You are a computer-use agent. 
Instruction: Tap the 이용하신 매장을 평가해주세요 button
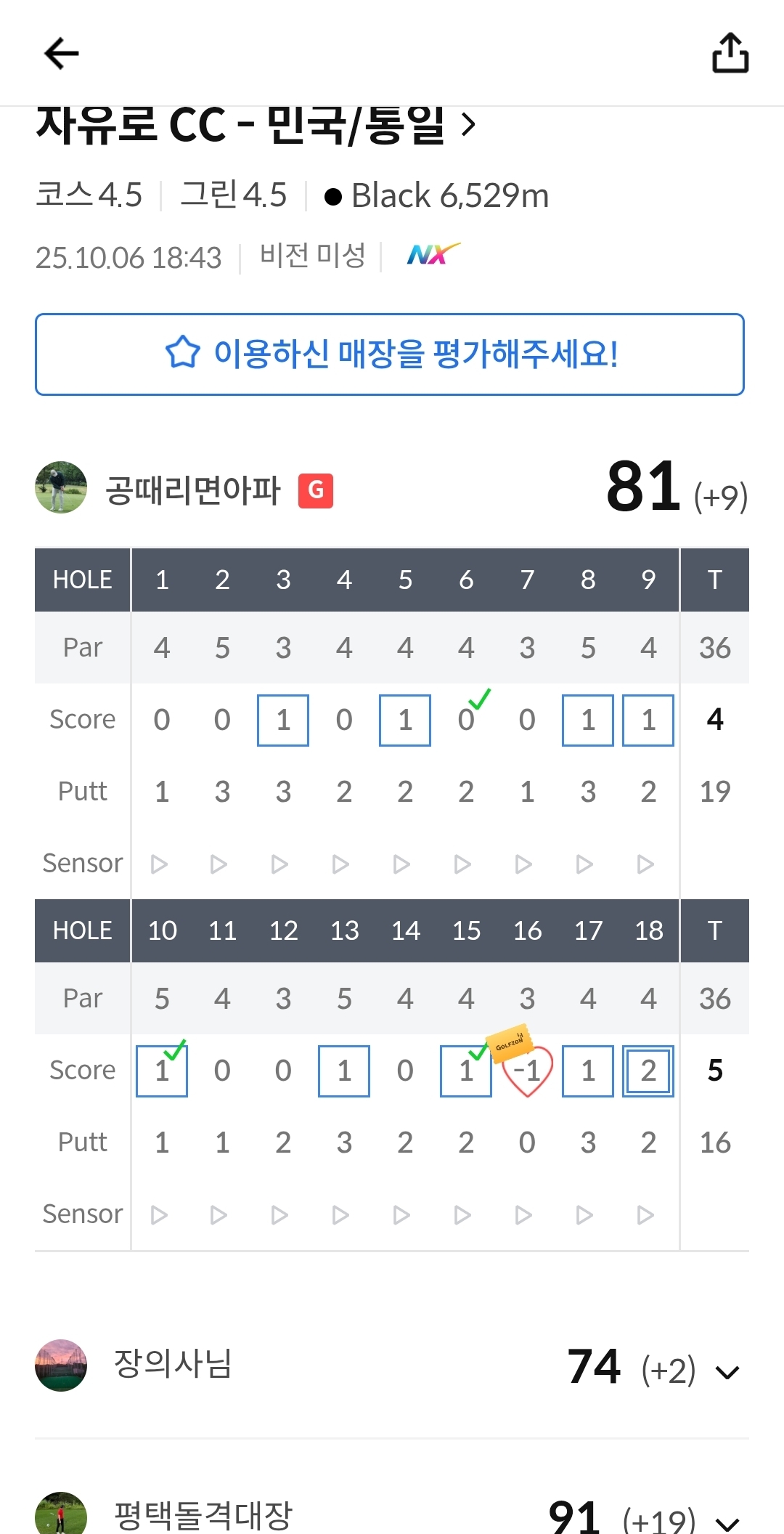click(390, 354)
